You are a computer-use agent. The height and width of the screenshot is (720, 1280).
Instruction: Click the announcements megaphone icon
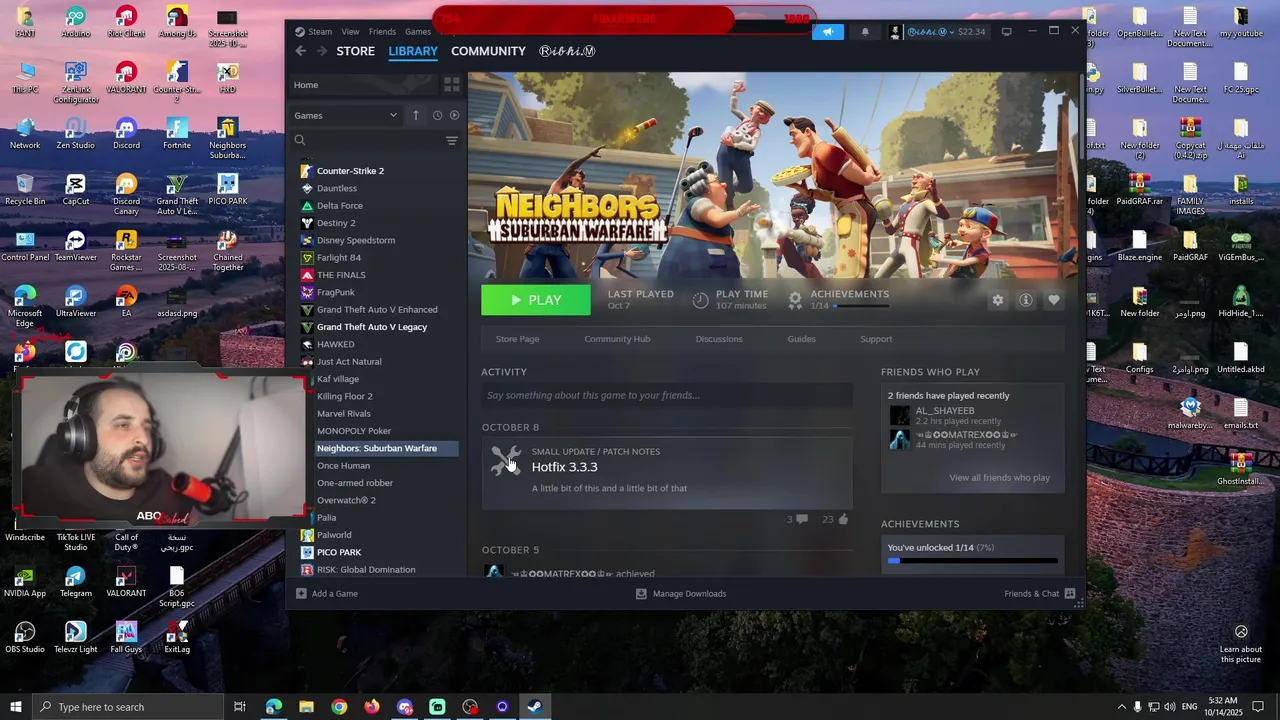(828, 32)
